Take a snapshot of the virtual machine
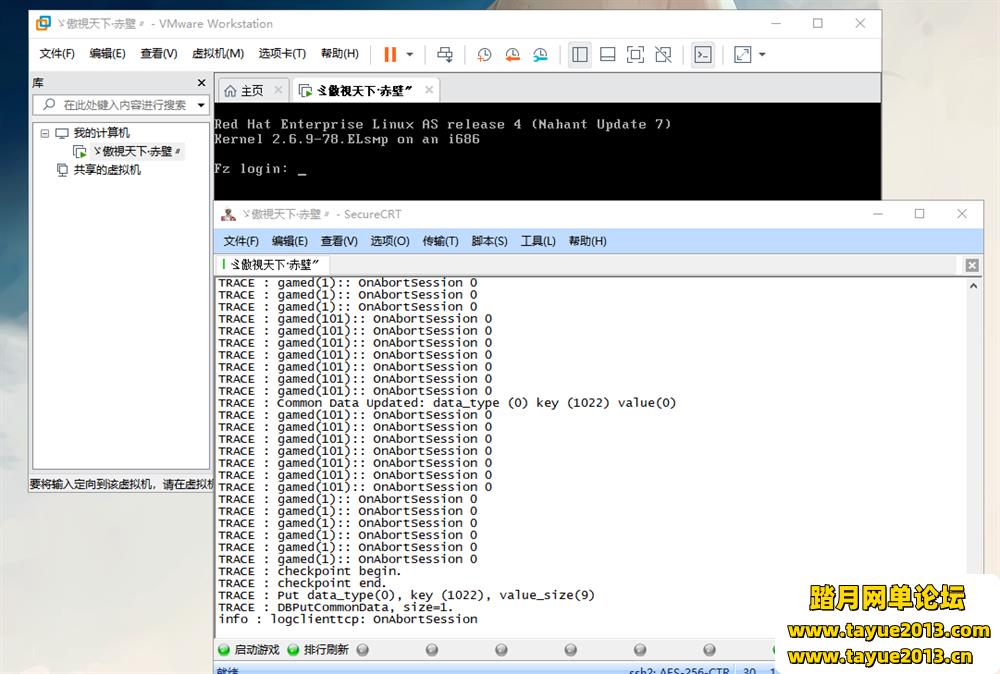The image size is (1000, 674). pos(484,54)
